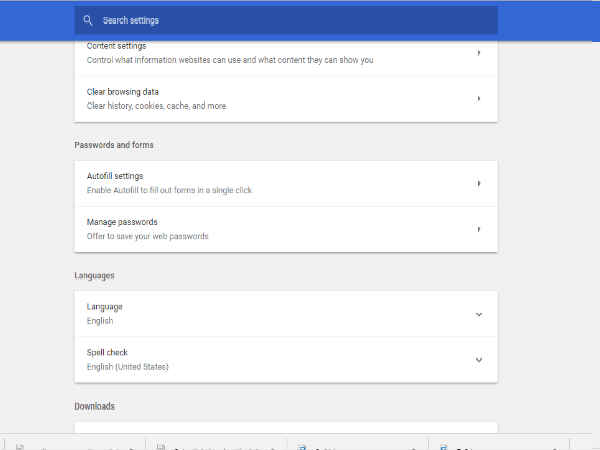Expand the Language dropdown chevron
Screen dimensions: 600x450
pos(479,315)
